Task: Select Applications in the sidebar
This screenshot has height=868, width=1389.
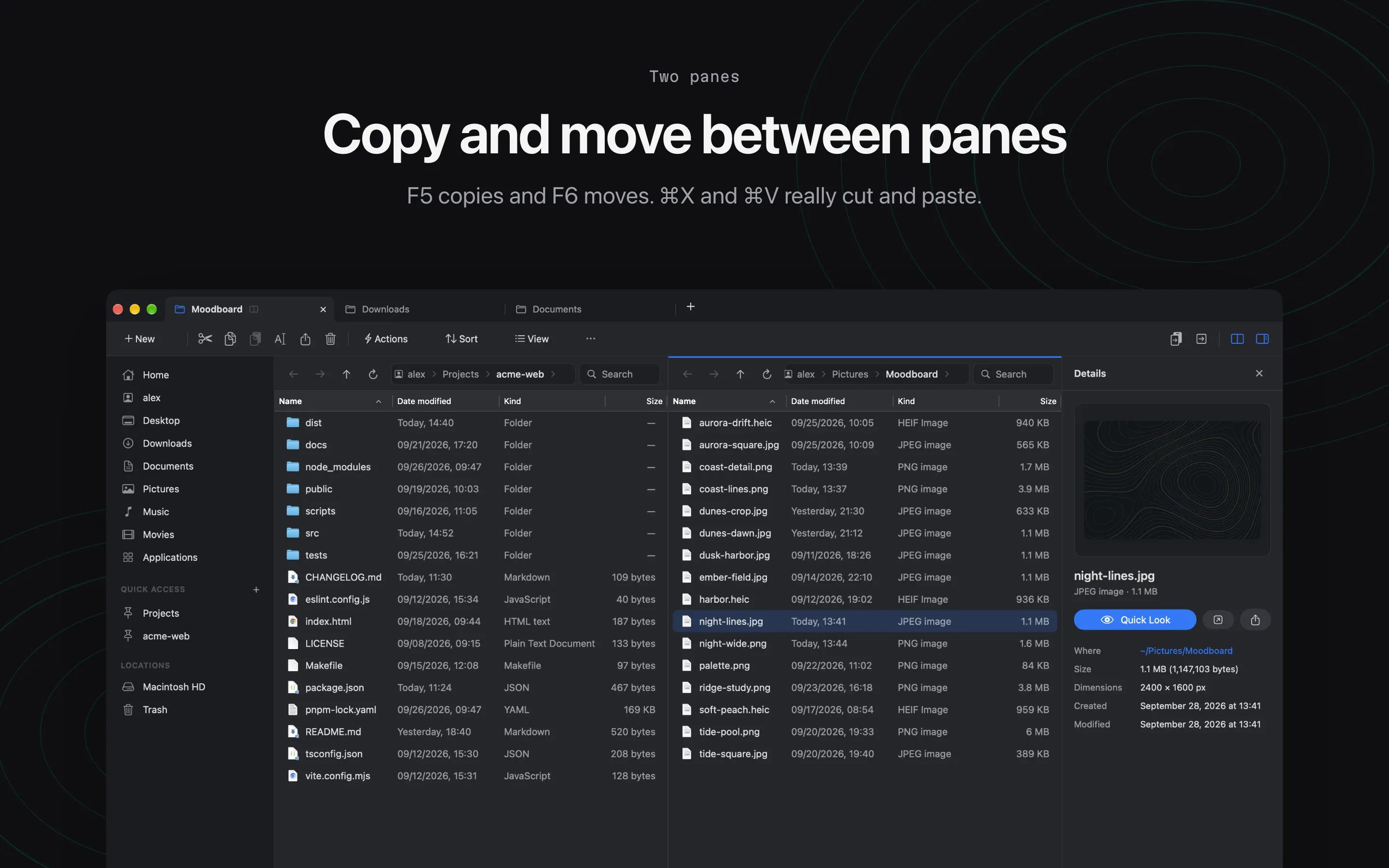Action: [x=190, y=557]
